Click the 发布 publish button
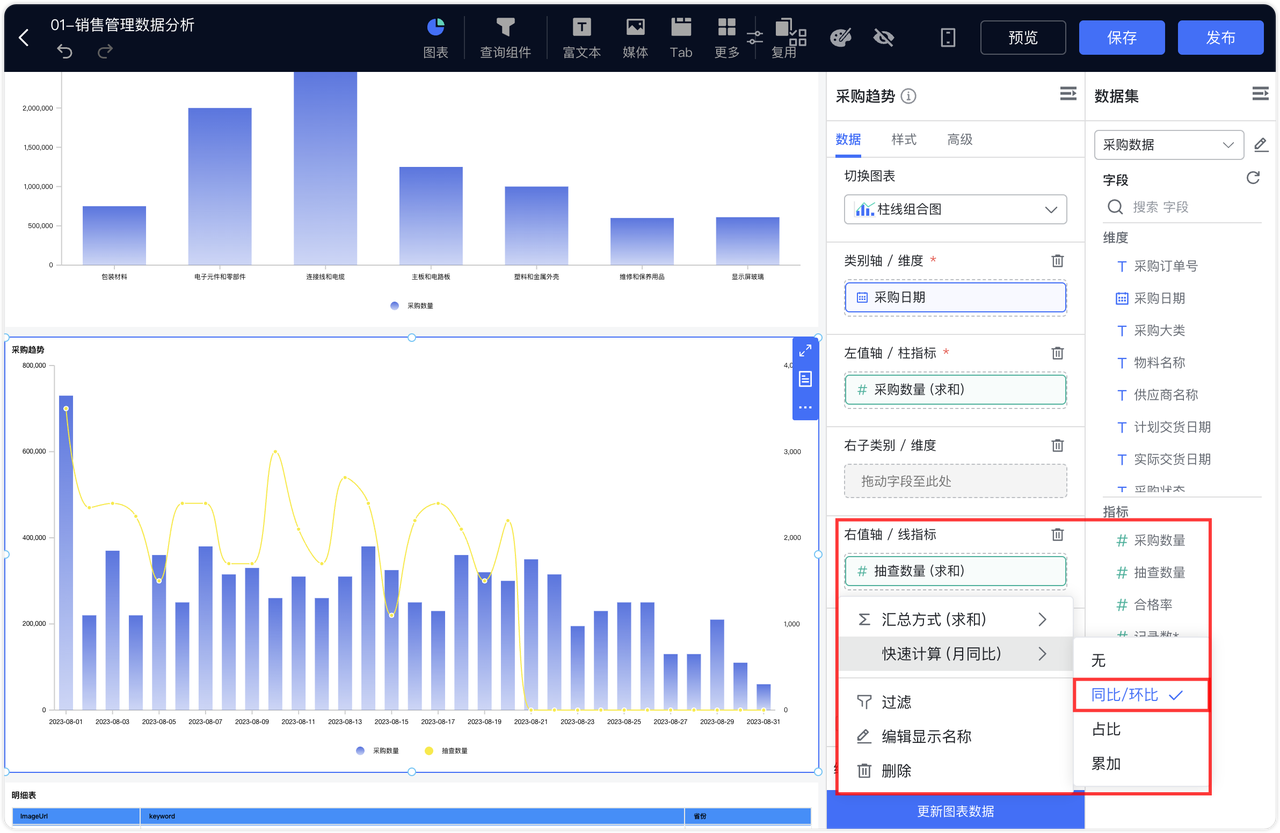Viewport: 1280px width, 833px height. [1220, 37]
